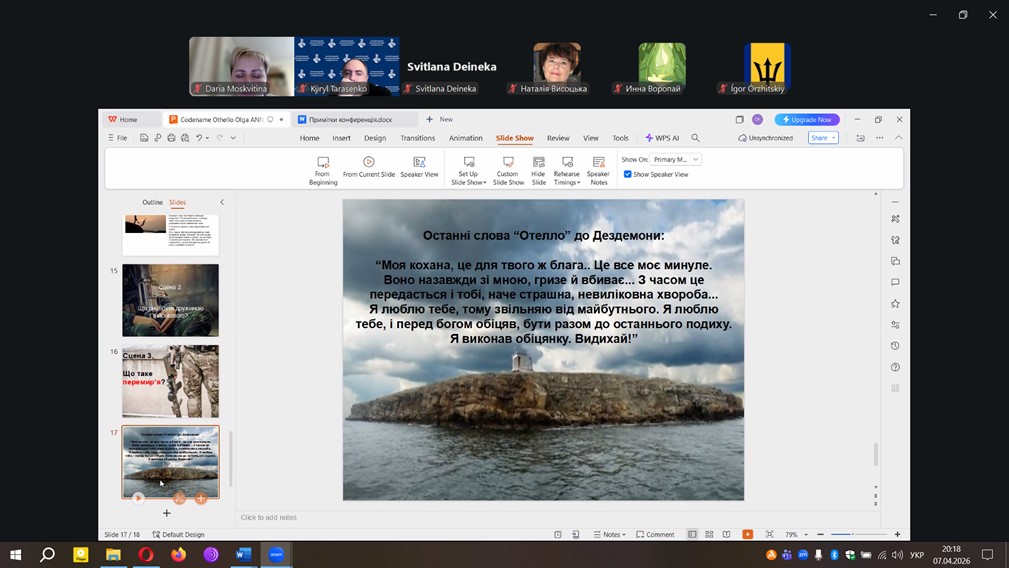
Task: Open Firefox from the Windows taskbar
Action: click(x=178, y=554)
